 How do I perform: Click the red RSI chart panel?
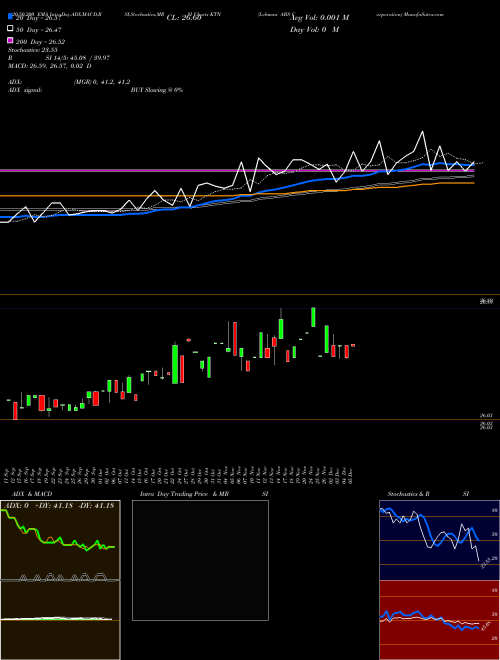click(439, 620)
